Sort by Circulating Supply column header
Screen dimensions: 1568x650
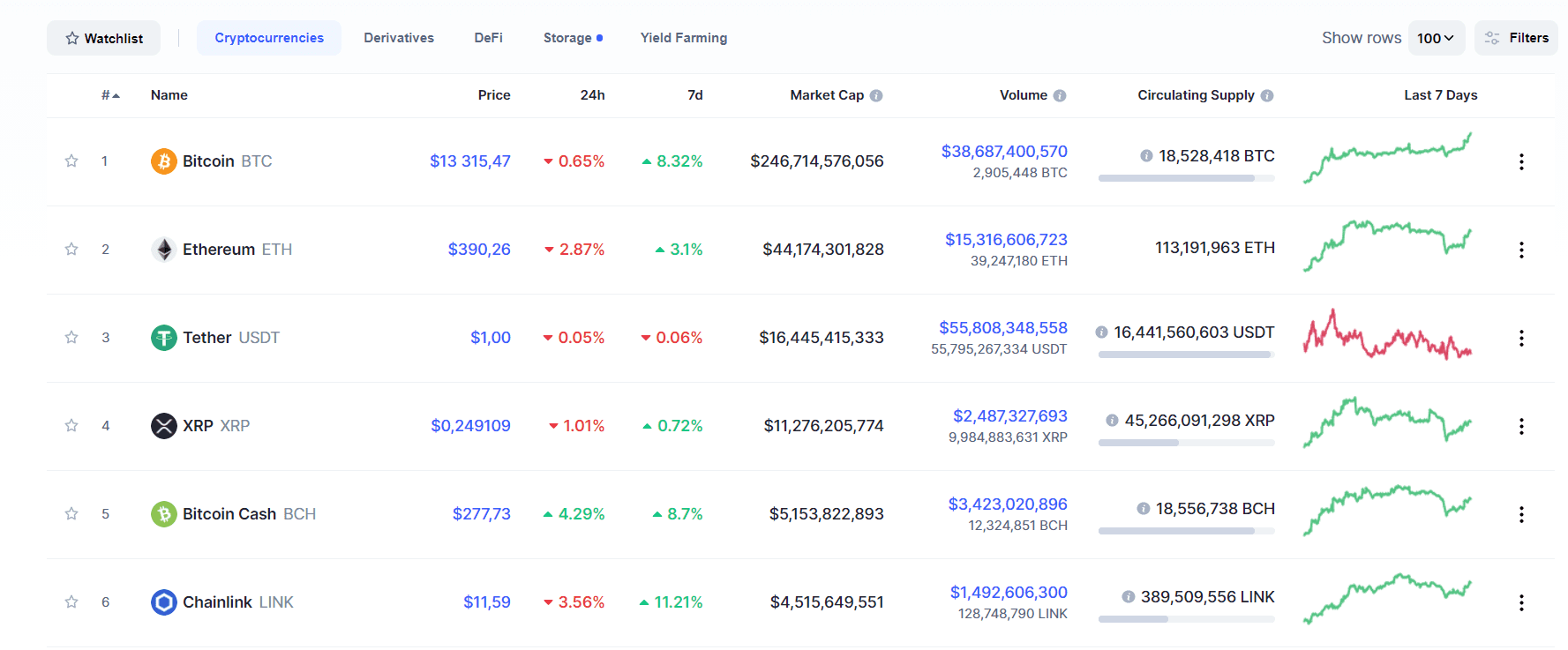point(1196,95)
